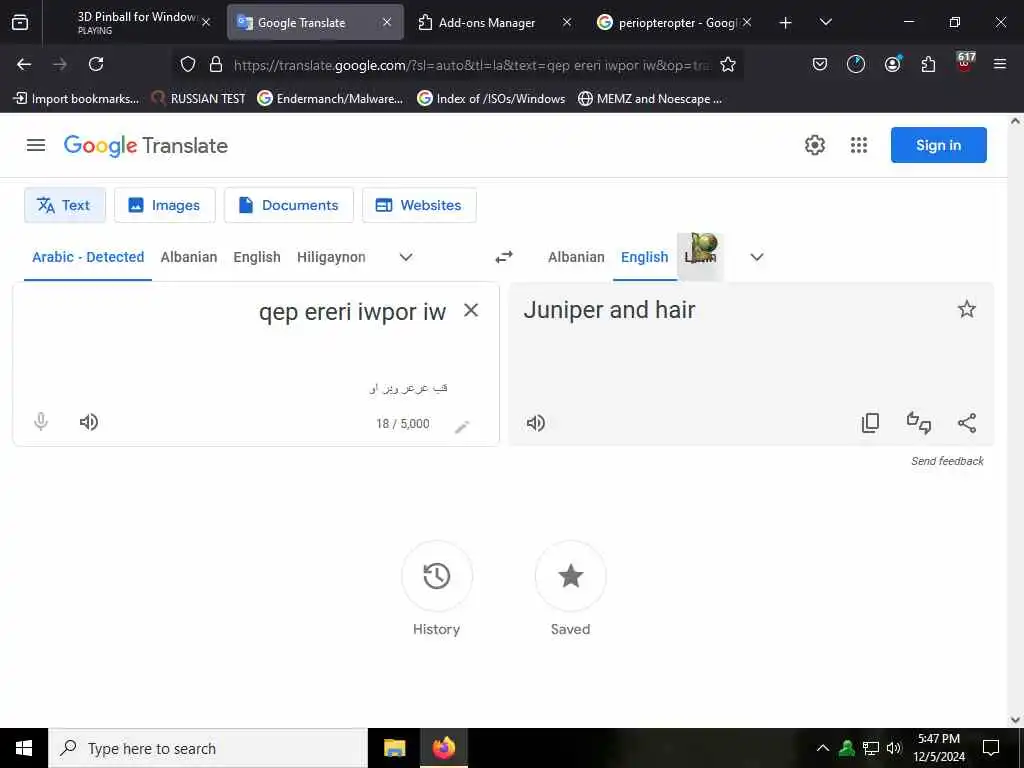
Task: Listen to the translated text
Action: point(536,423)
